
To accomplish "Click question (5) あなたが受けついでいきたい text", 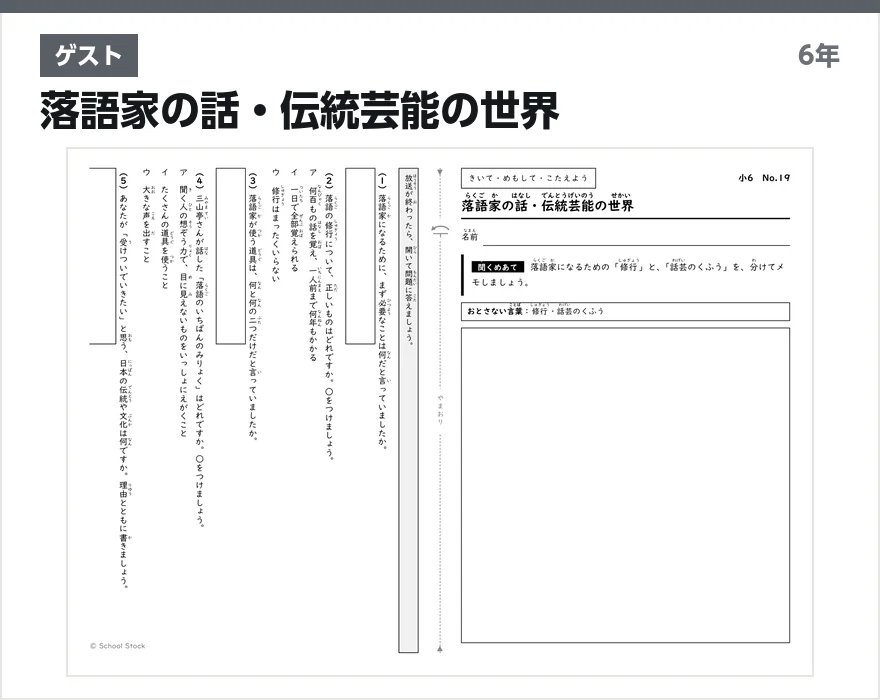I will 124,381.
